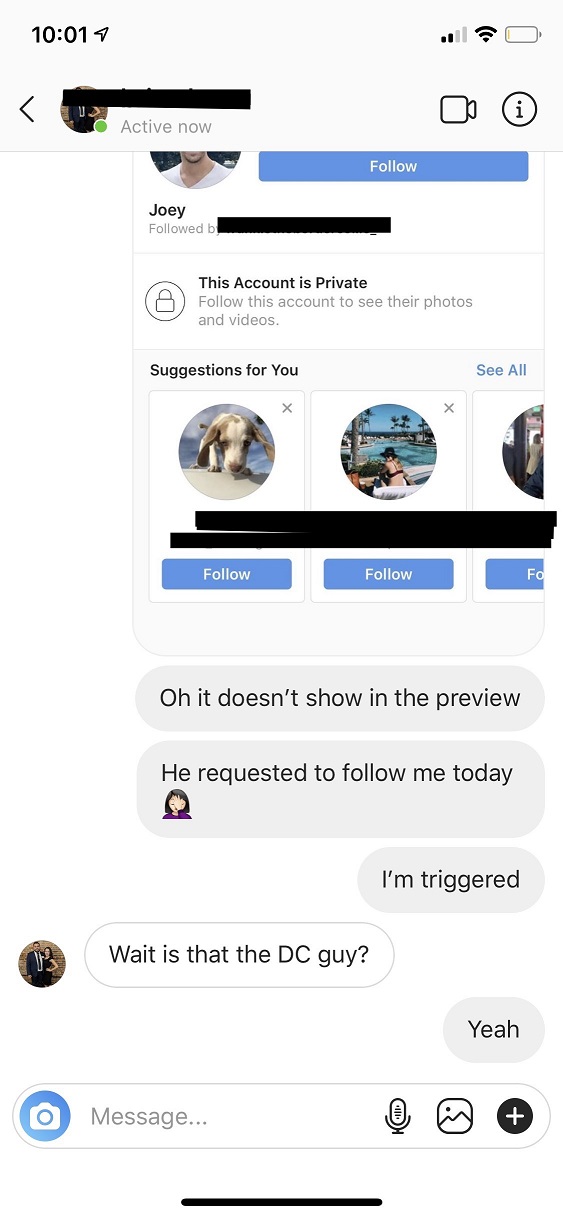Focus the Message... text field

coord(229,1116)
